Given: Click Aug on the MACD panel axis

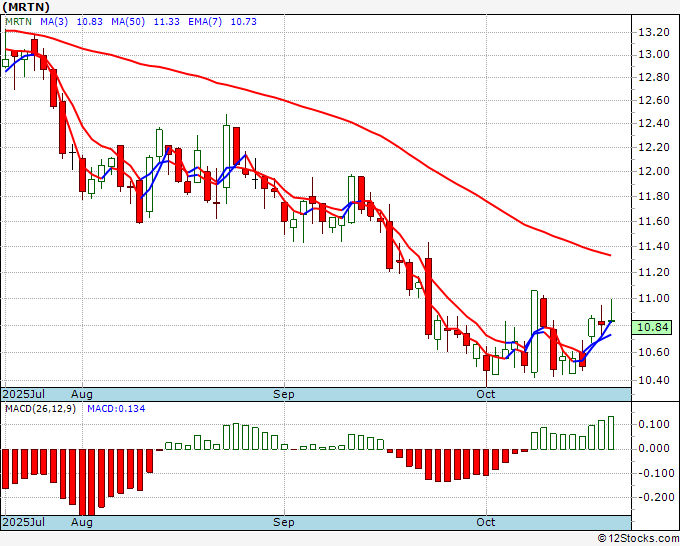Looking at the screenshot, I should [82, 522].
